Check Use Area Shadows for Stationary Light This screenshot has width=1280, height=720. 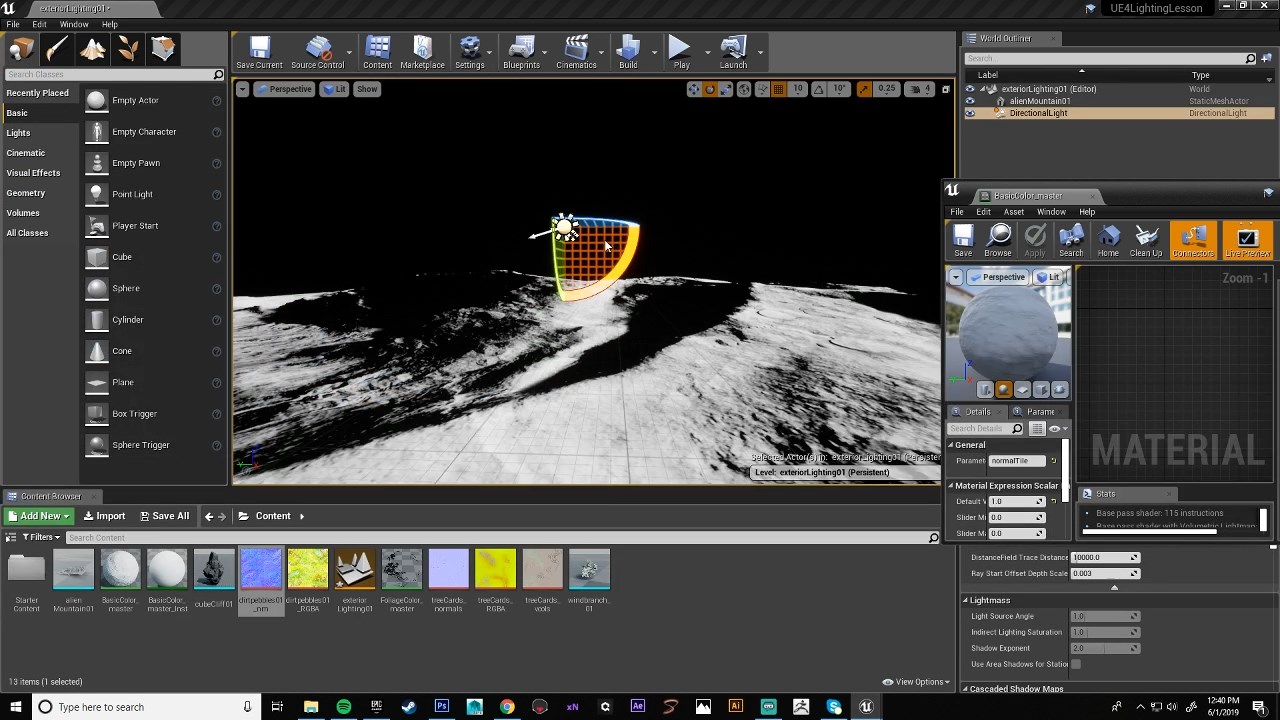[x=1076, y=664]
